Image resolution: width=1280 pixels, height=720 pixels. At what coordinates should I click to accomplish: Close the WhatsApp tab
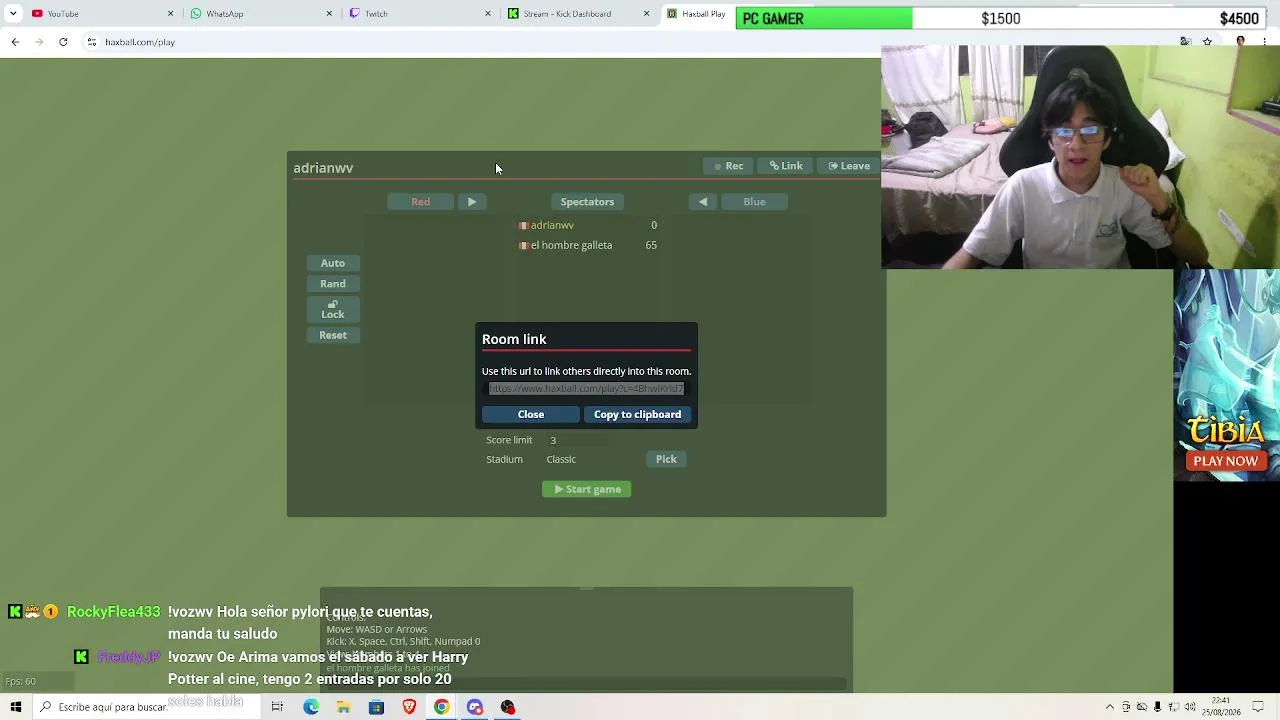[329, 13]
